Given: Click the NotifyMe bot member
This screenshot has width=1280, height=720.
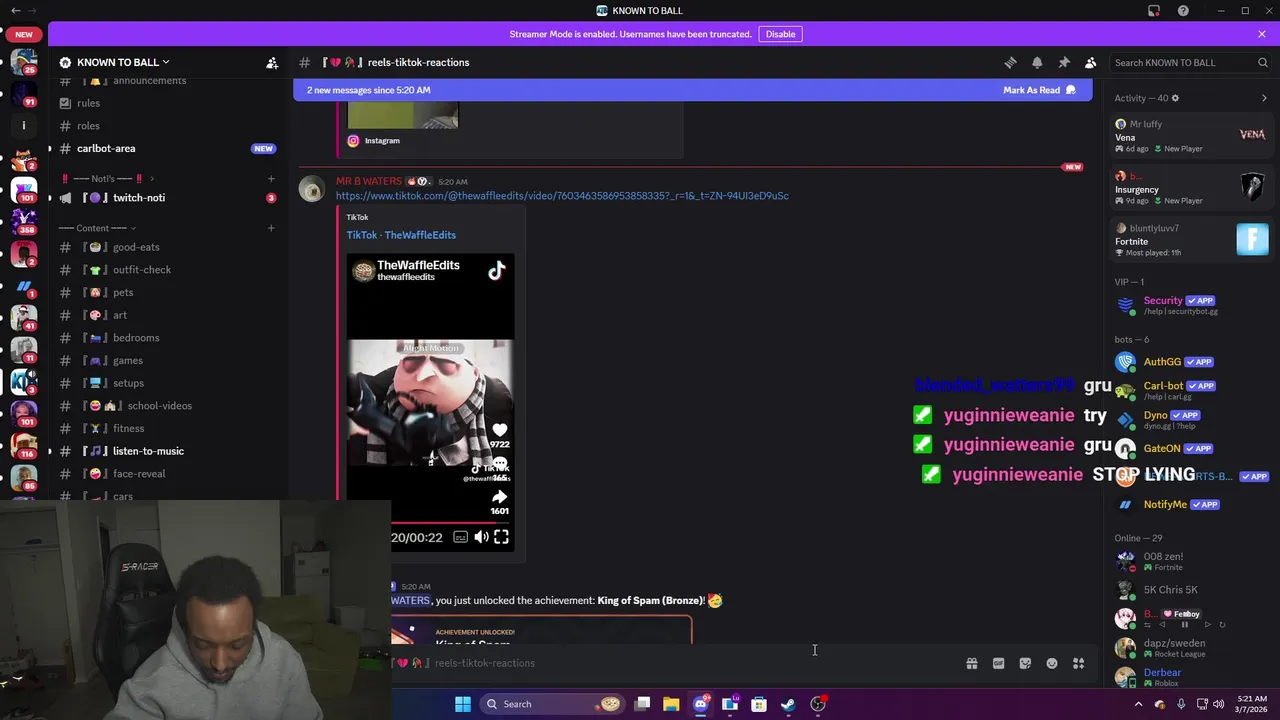Looking at the screenshot, I should point(1191,505).
